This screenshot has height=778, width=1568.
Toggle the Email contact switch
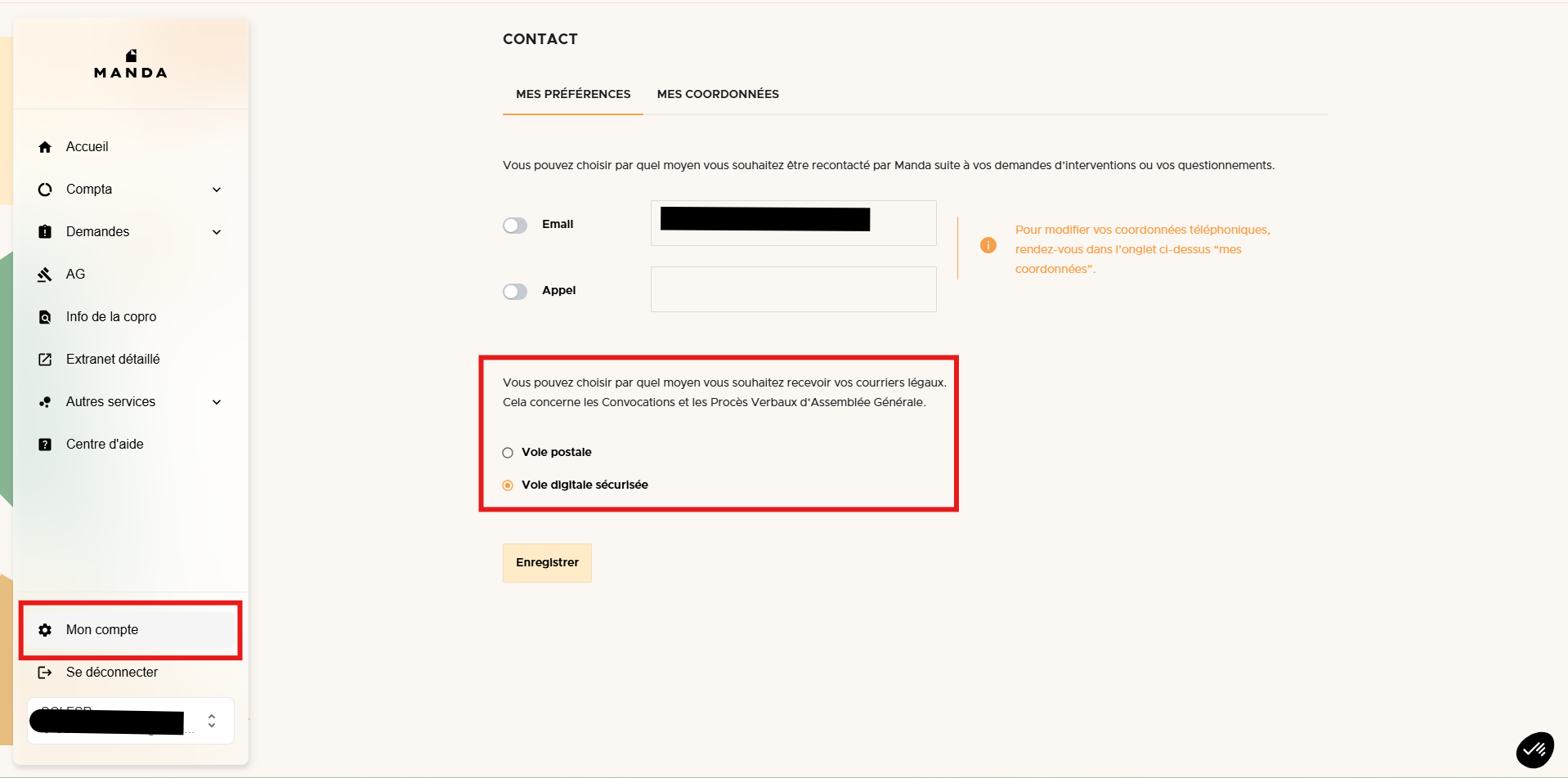click(515, 225)
